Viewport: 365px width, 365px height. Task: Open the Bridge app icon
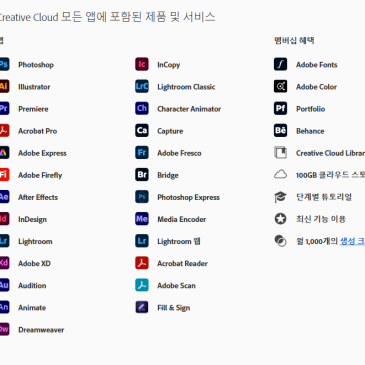click(x=142, y=175)
